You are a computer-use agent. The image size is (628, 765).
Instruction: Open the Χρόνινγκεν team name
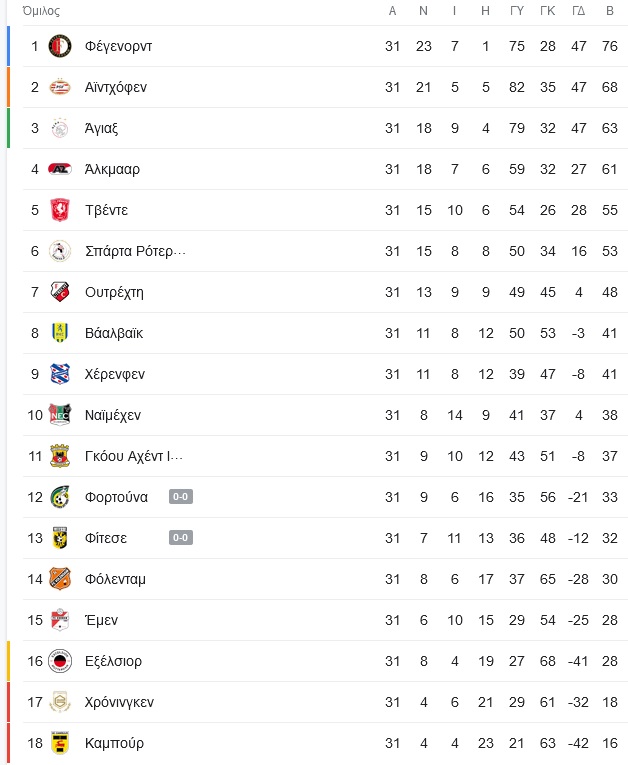point(119,702)
